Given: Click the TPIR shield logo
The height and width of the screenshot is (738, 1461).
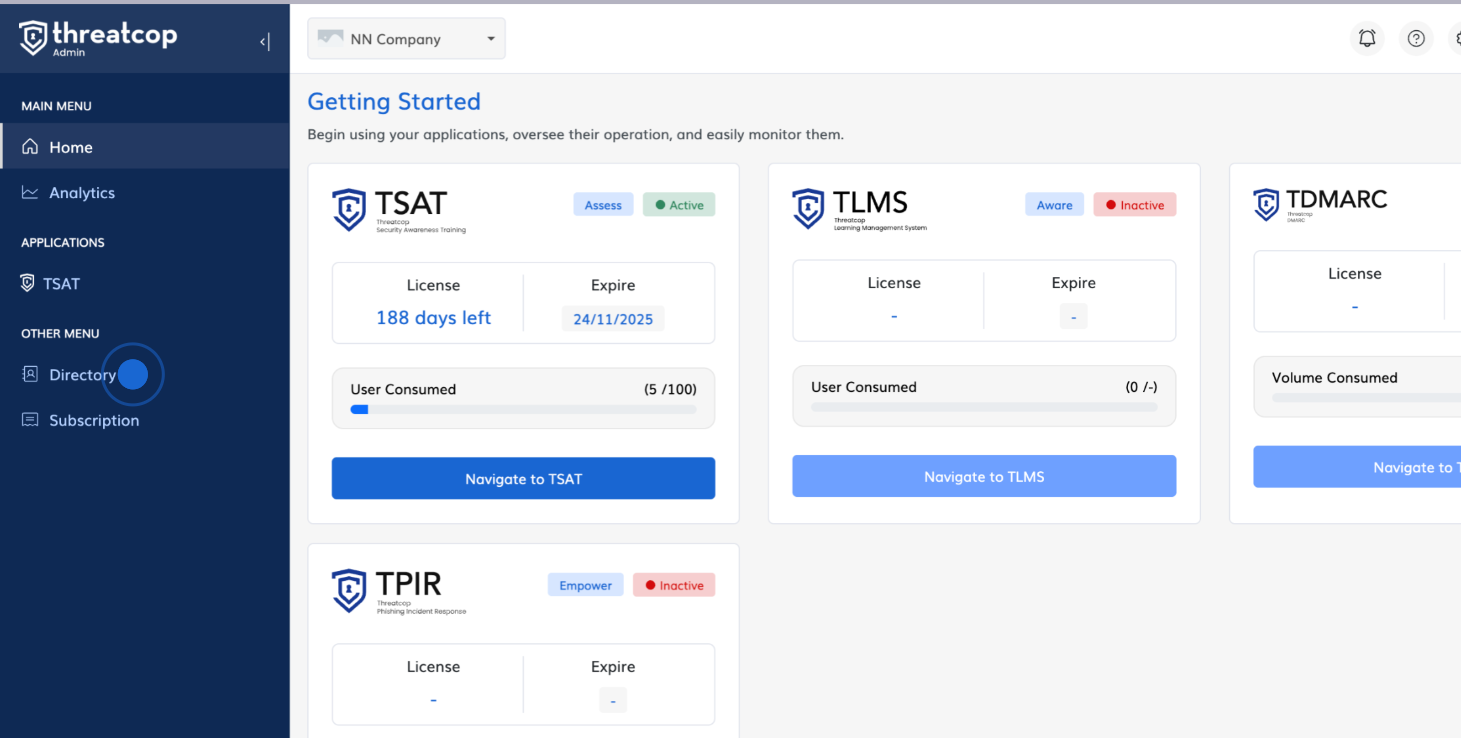Looking at the screenshot, I should pyautogui.click(x=349, y=590).
